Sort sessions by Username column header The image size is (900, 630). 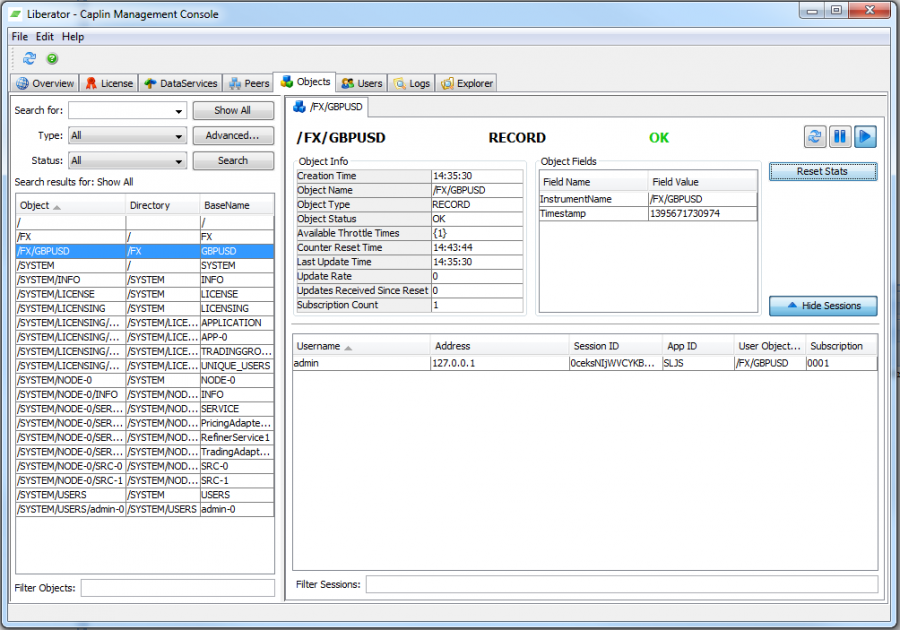click(361, 347)
